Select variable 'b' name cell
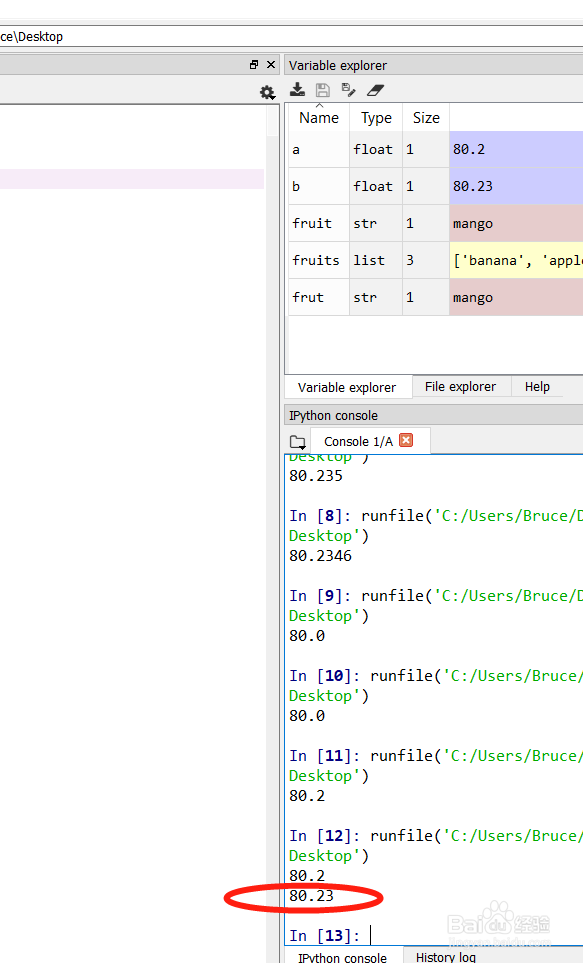Viewport: 583px width, 963px height. (x=319, y=186)
